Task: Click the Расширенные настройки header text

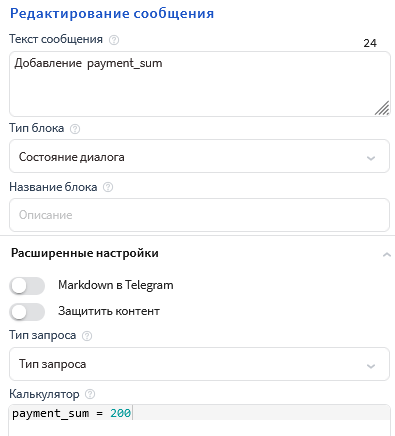Action: (x=85, y=253)
